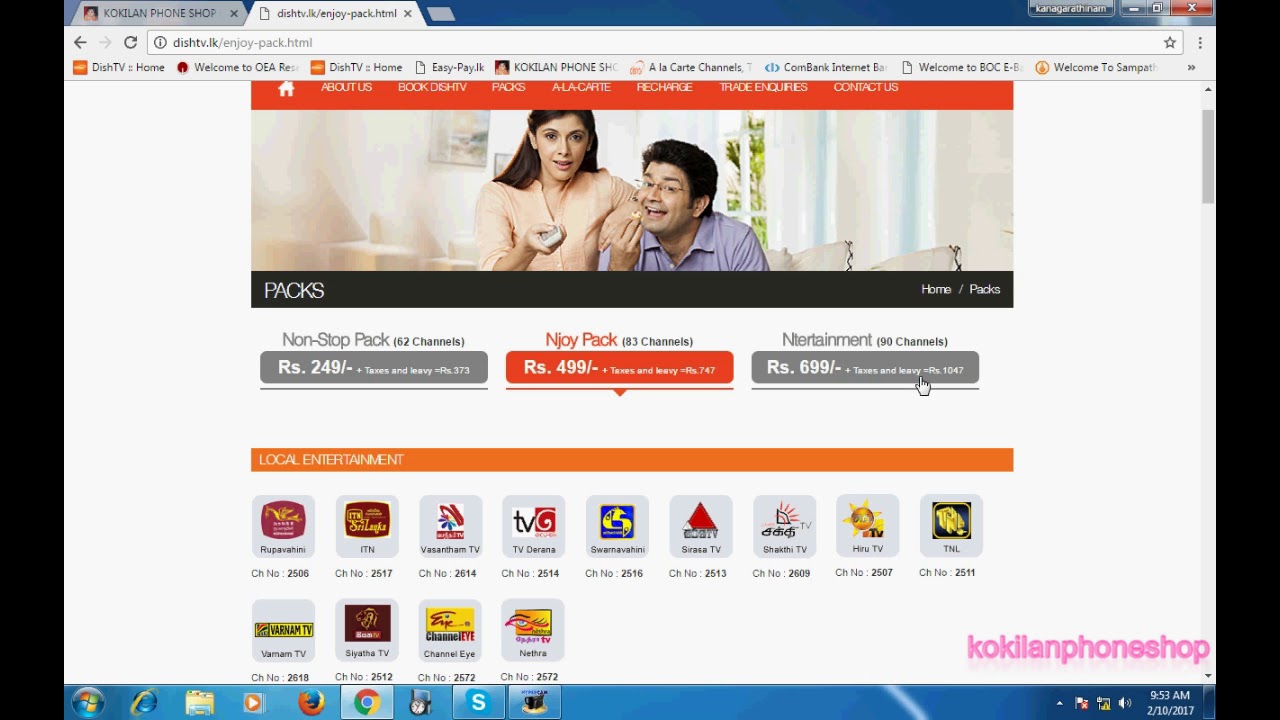This screenshot has width=1280, height=720.
Task: Open the A-LA-CARTE menu item
Action: click(581, 87)
